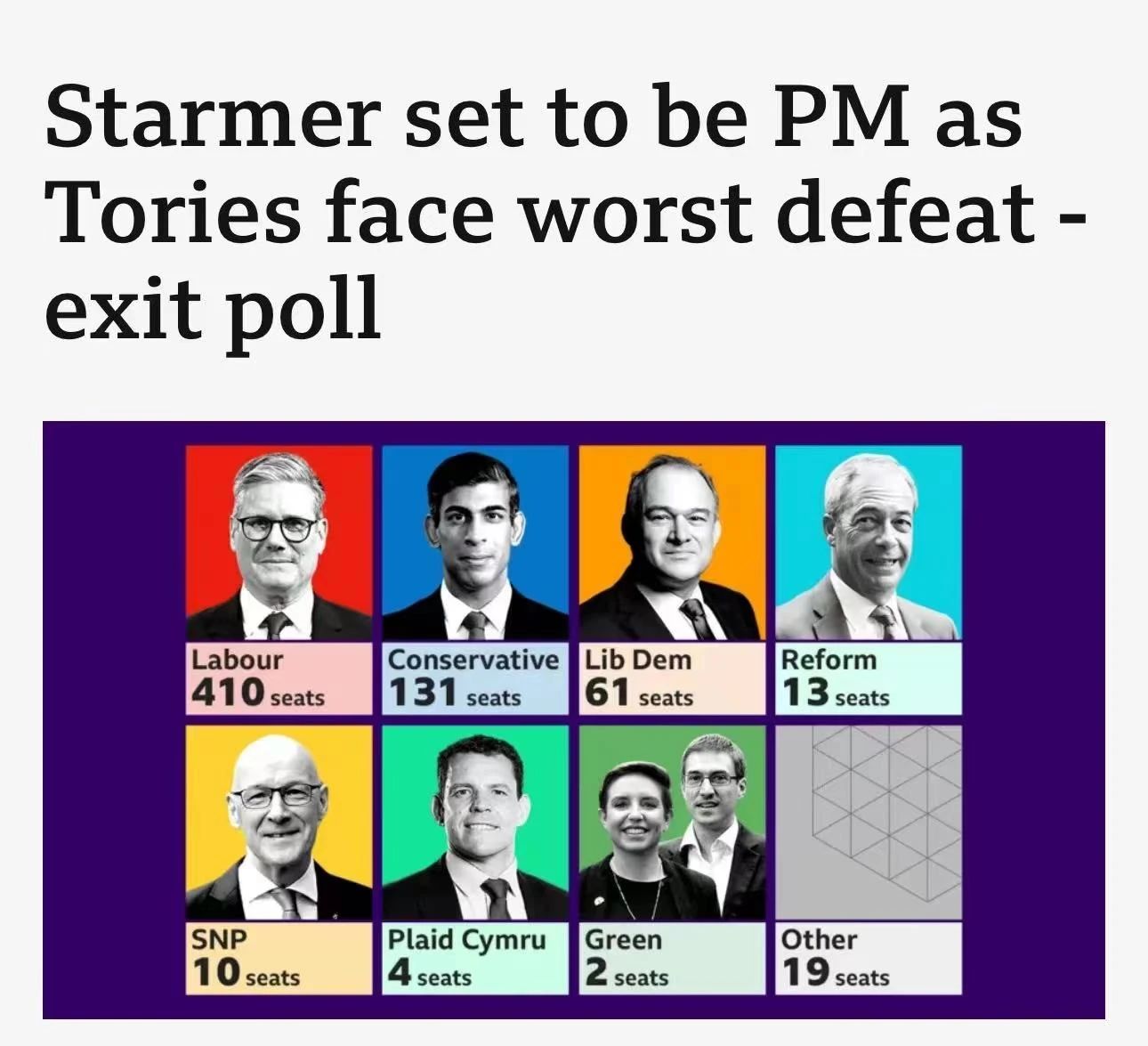Screen dimensions: 1148x1046
Task: Click the word Tories in the headline
Action: click(174, 212)
